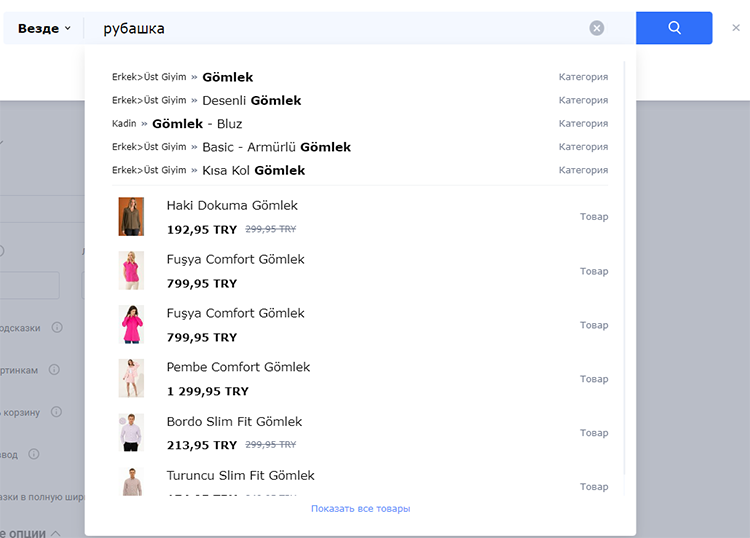Open the Haki Dokuma Gömlek product title
The height and width of the screenshot is (538, 750).
click(x=232, y=206)
